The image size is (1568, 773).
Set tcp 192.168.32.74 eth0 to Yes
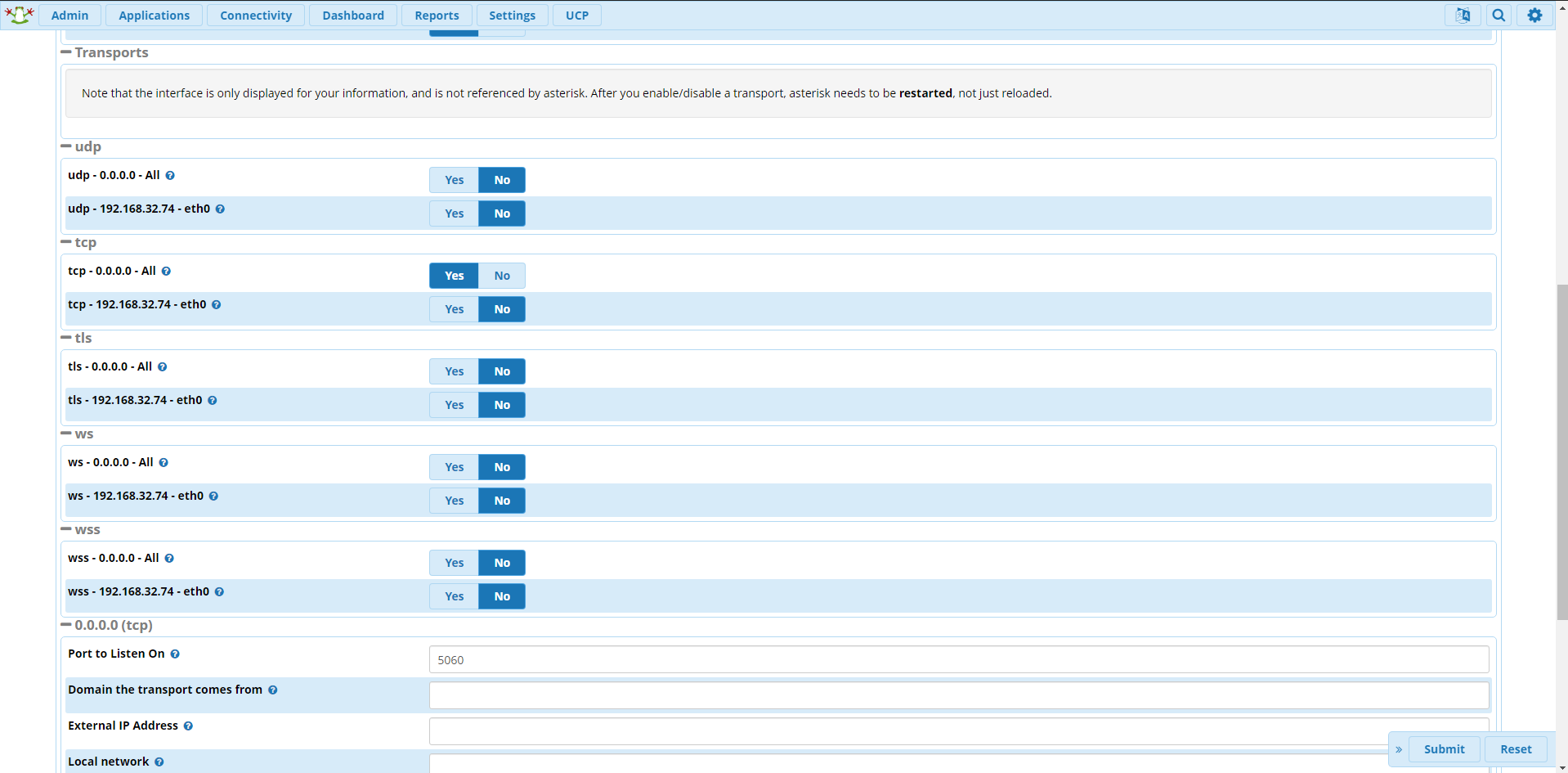click(454, 309)
